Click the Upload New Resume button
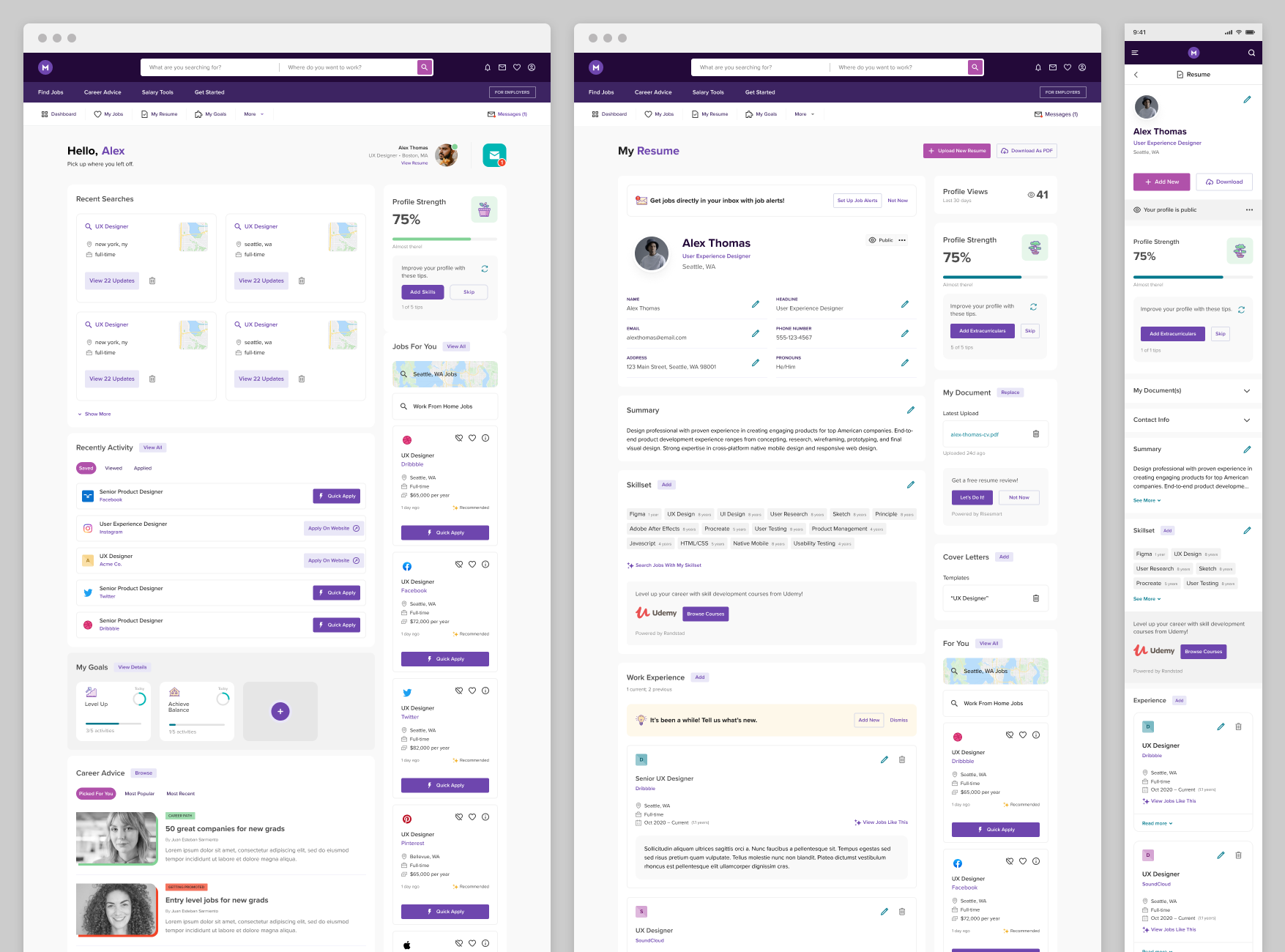 coord(956,151)
